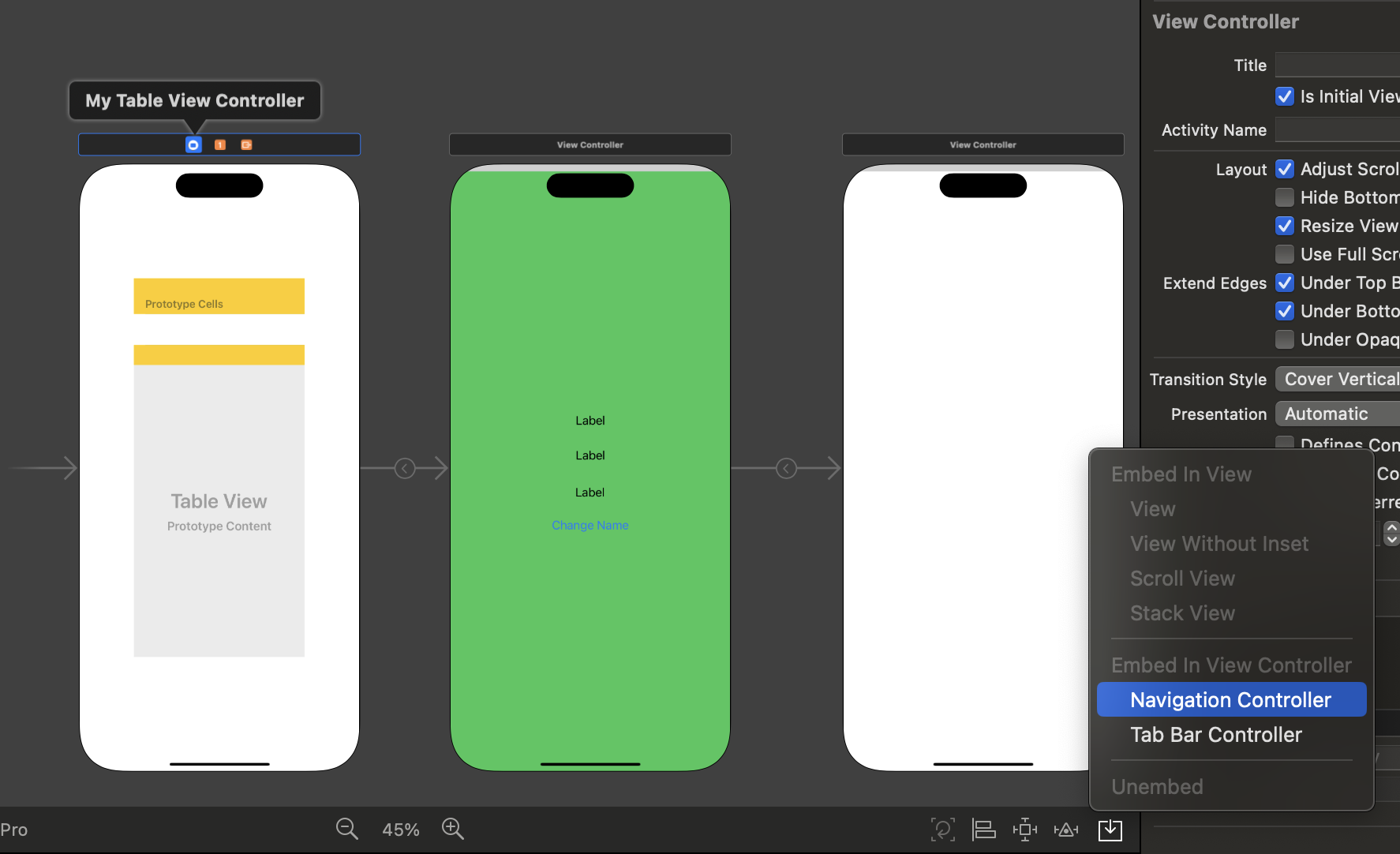Toggle Is Initial View Controller checkbox

(x=1285, y=96)
